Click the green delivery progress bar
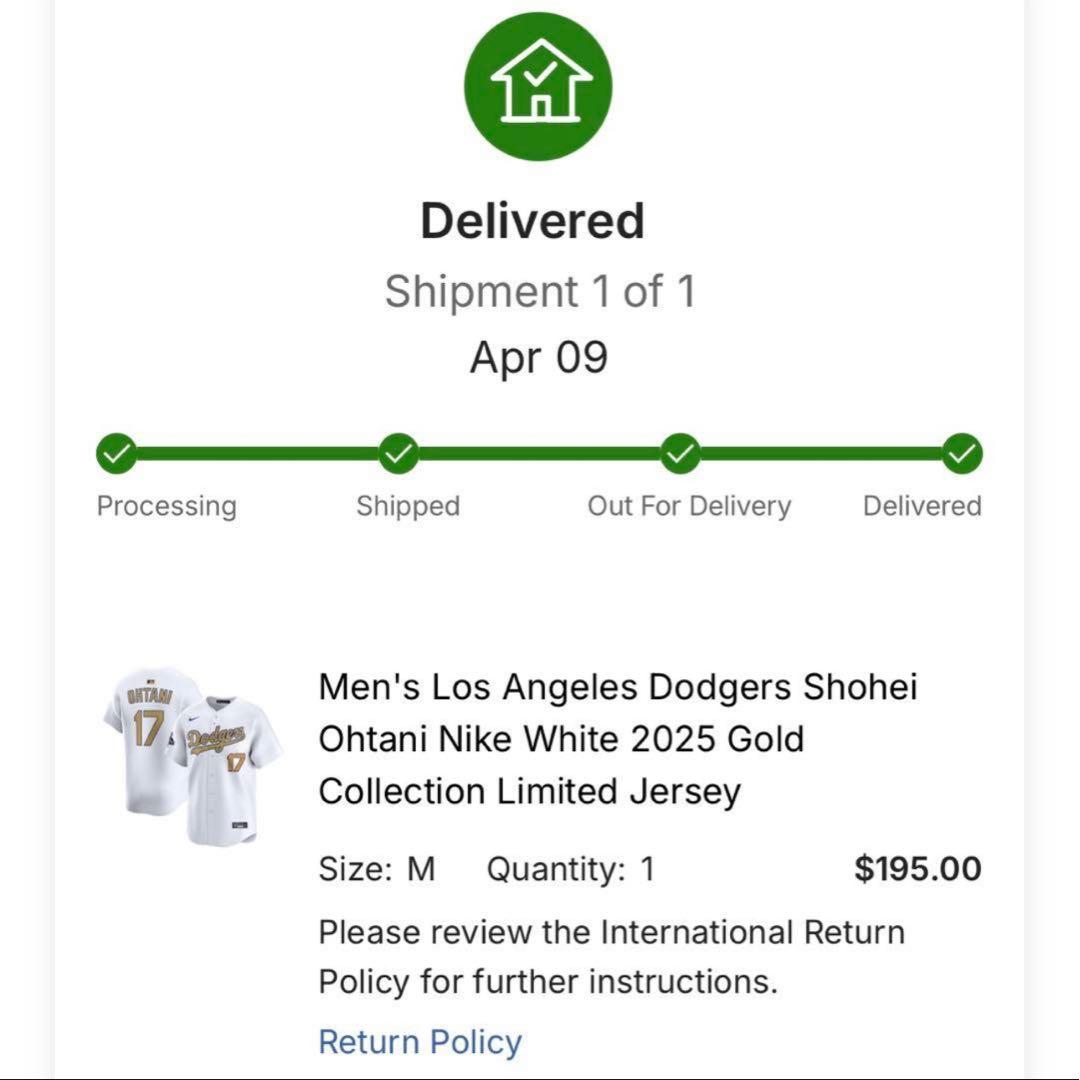 pyautogui.click(x=540, y=454)
